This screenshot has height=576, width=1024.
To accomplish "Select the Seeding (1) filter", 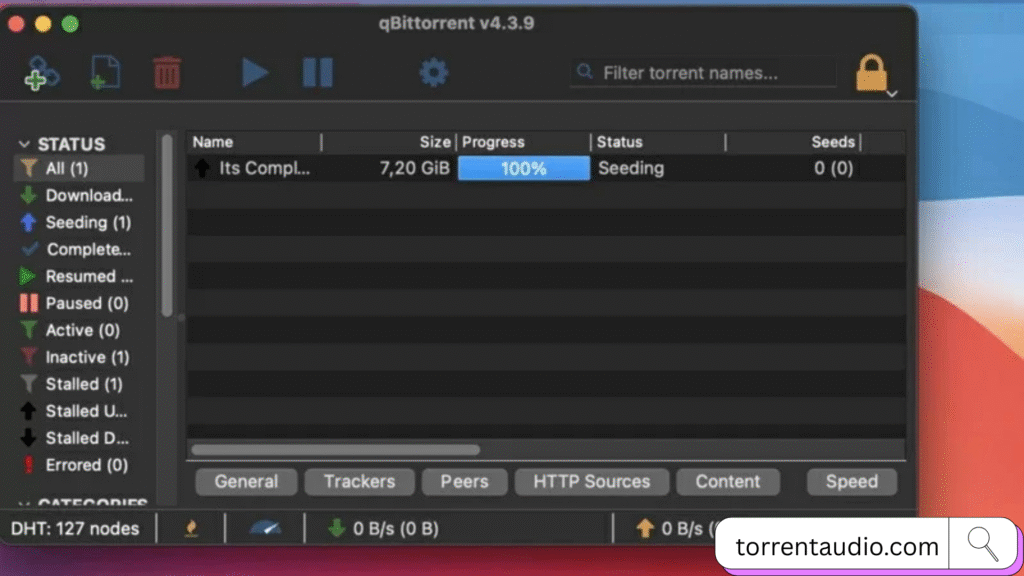I will [x=87, y=222].
